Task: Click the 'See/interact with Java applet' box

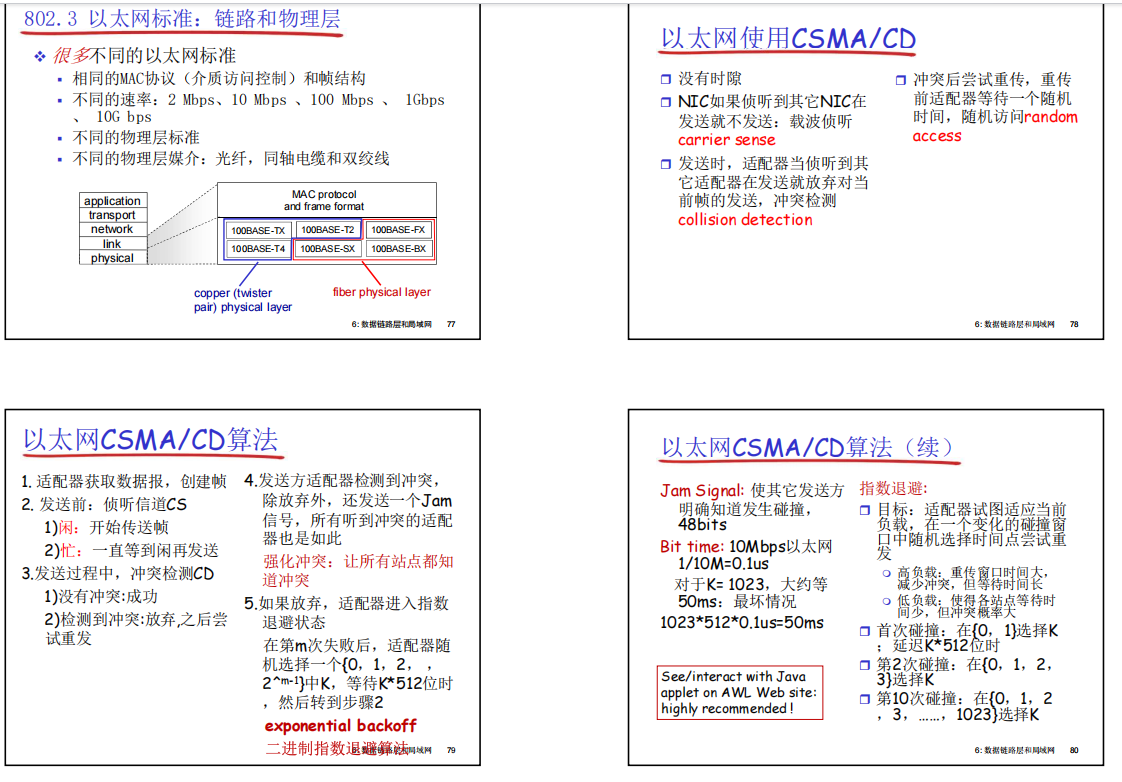Action: (740, 693)
